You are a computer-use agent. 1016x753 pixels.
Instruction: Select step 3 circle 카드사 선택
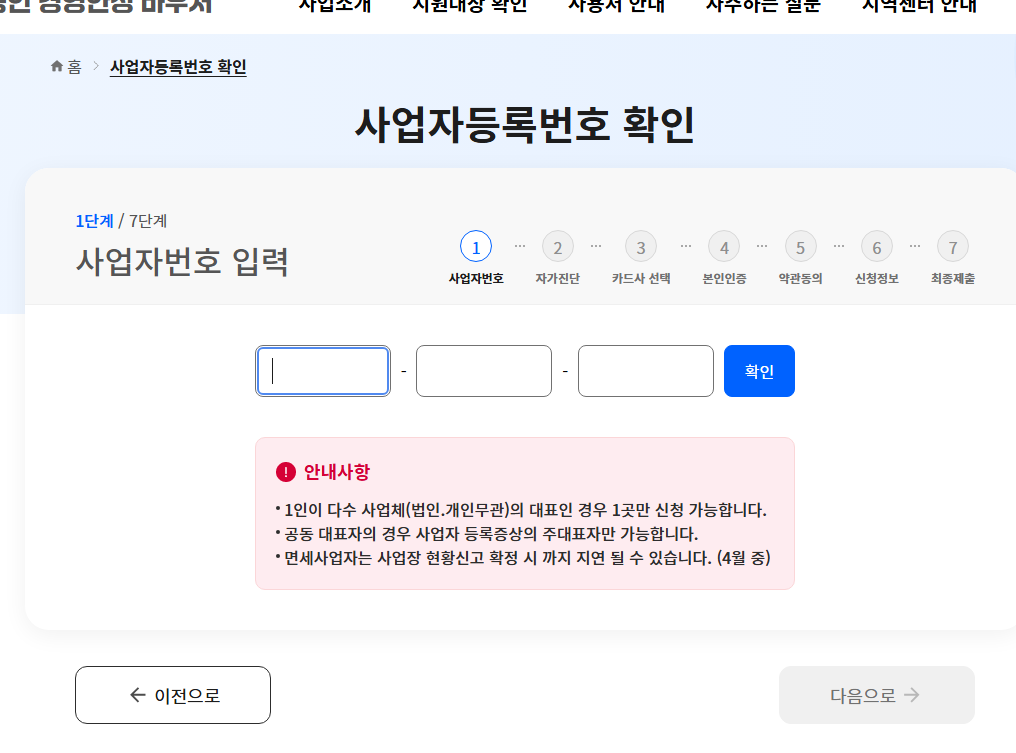[x=641, y=246]
